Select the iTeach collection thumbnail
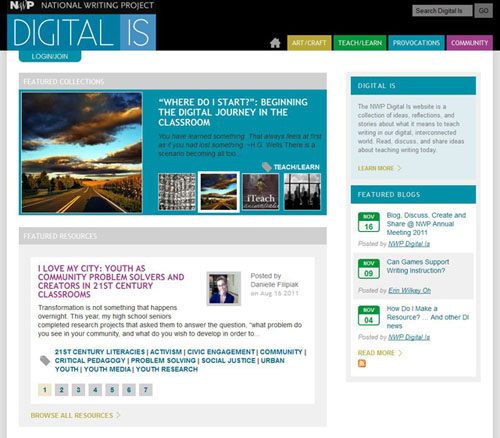 [260, 192]
